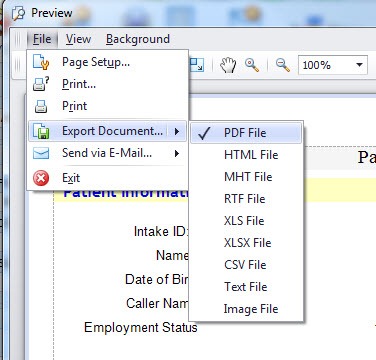Click the Date of Birth label
Viewport: 376px width, 360px height.
click(156, 279)
